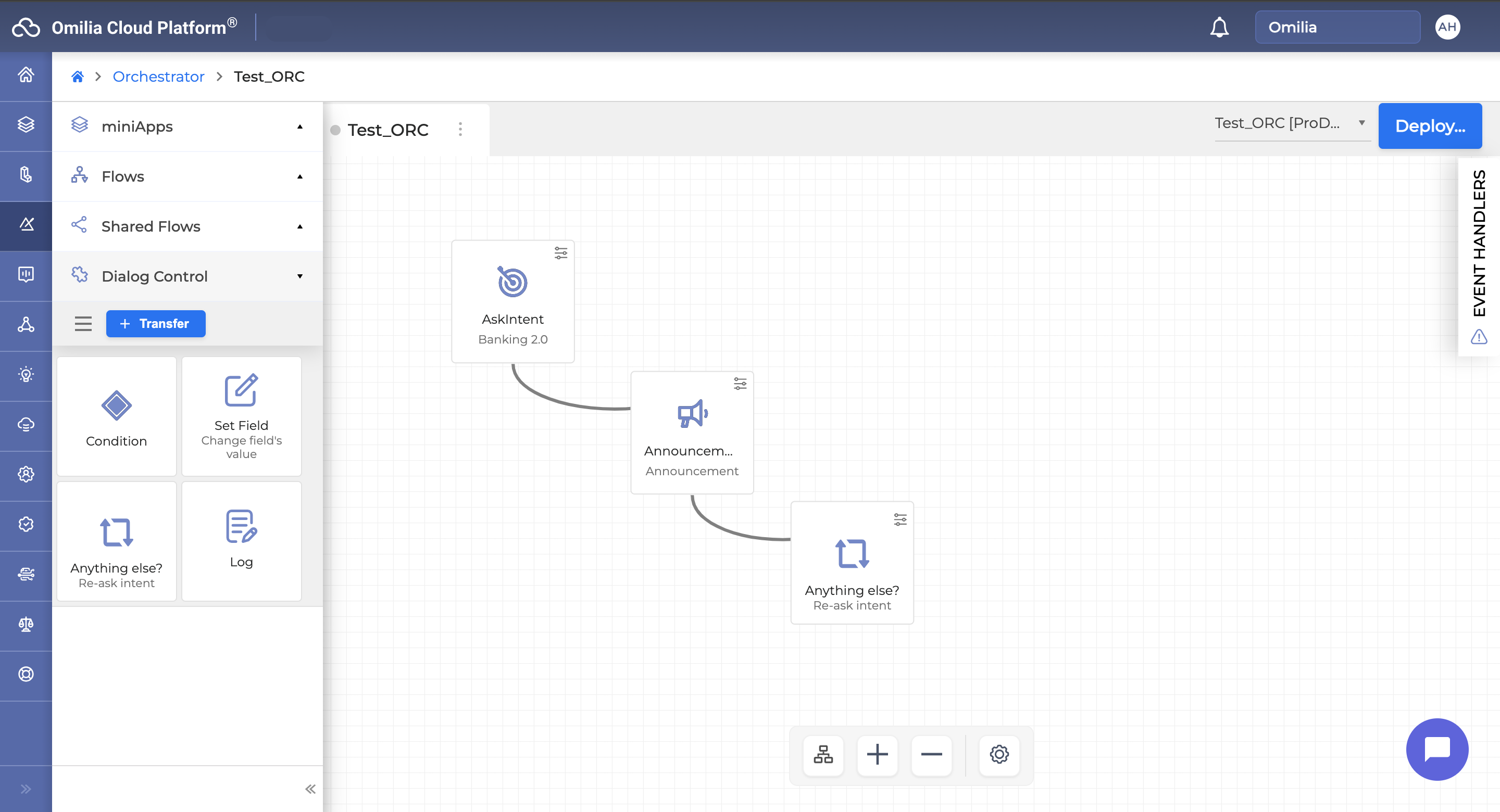Click the notification bell icon
This screenshot has height=812, width=1500.
tap(1219, 28)
